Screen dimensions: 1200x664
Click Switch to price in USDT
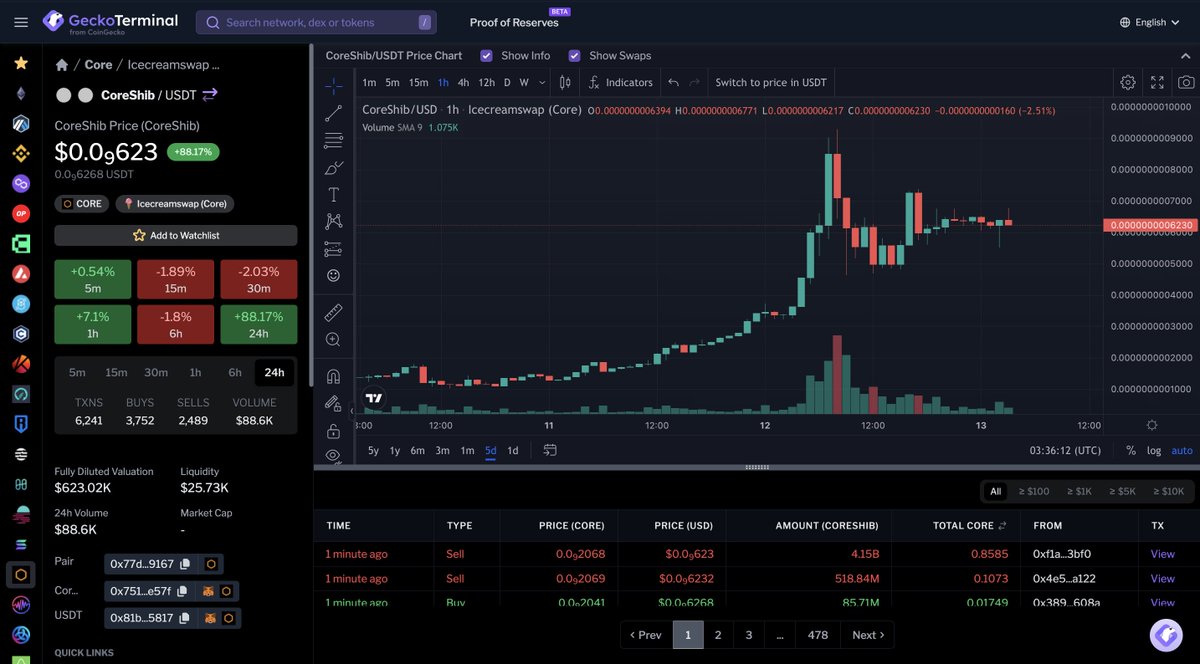point(771,82)
